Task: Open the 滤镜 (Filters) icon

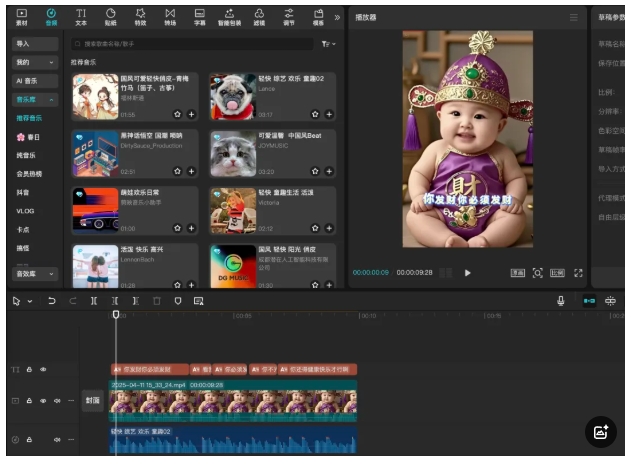Action: tap(259, 16)
